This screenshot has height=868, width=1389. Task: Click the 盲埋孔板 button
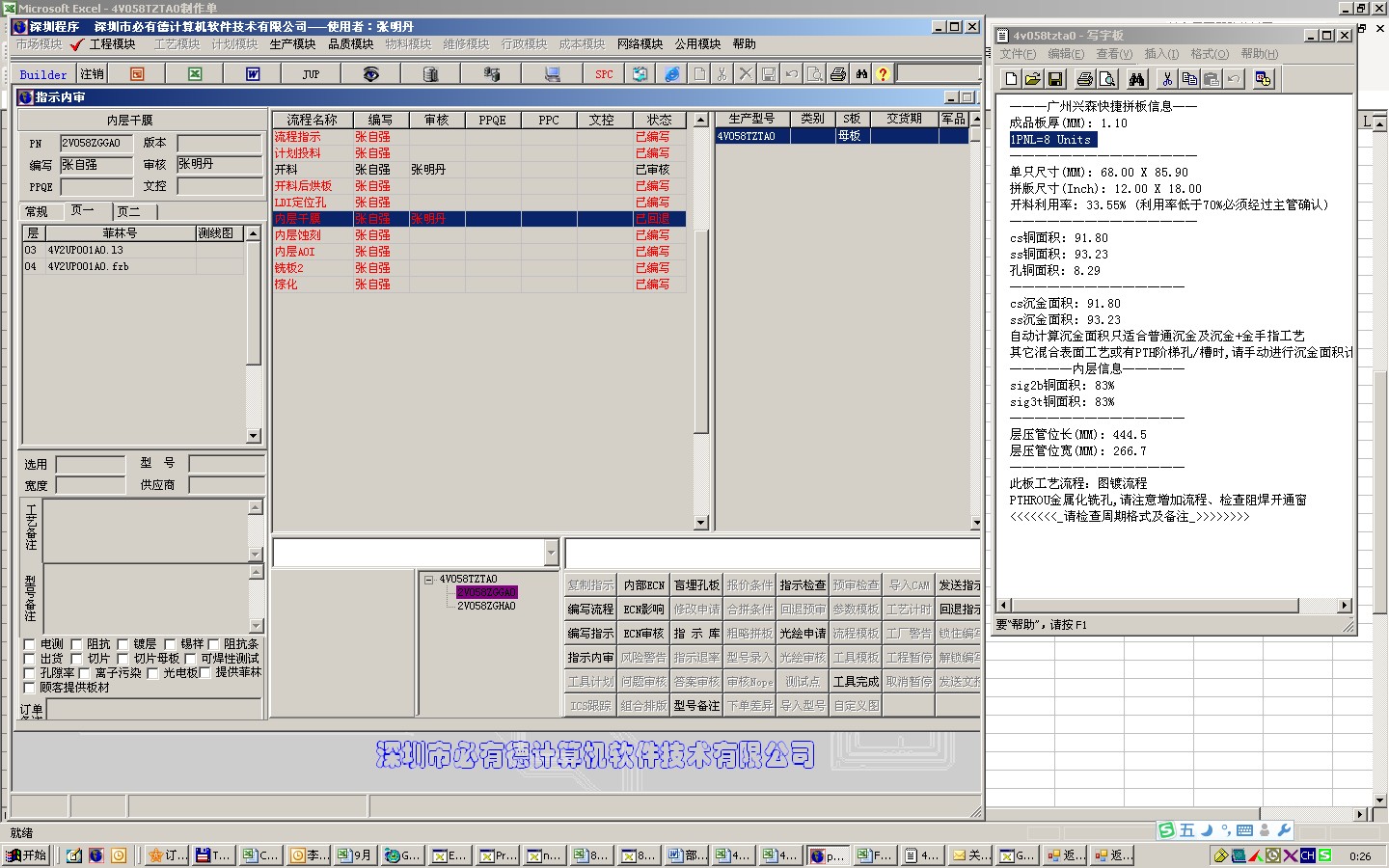tap(696, 585)
